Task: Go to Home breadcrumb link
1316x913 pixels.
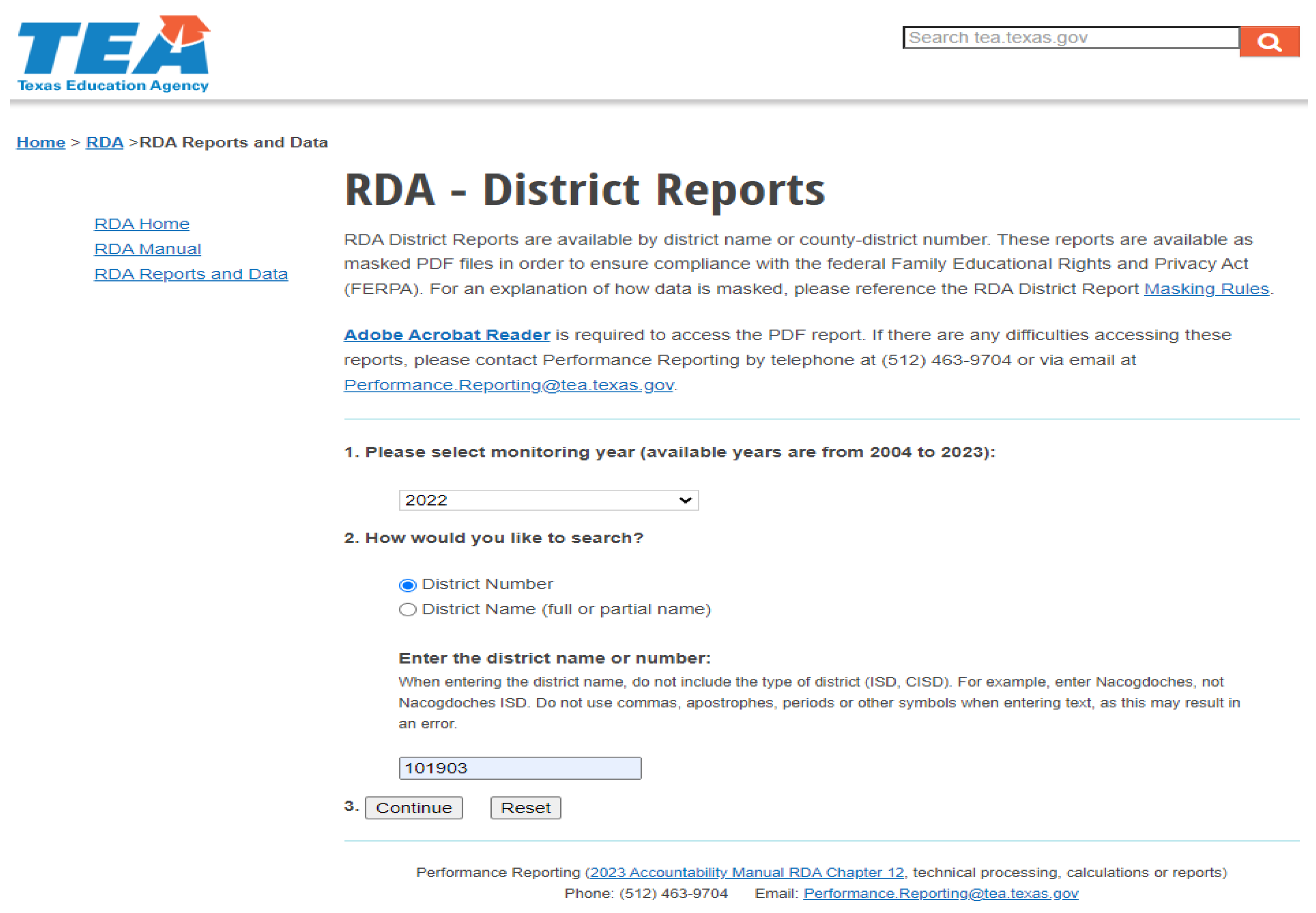Action: pyautogui.click(x=41, y=142)
